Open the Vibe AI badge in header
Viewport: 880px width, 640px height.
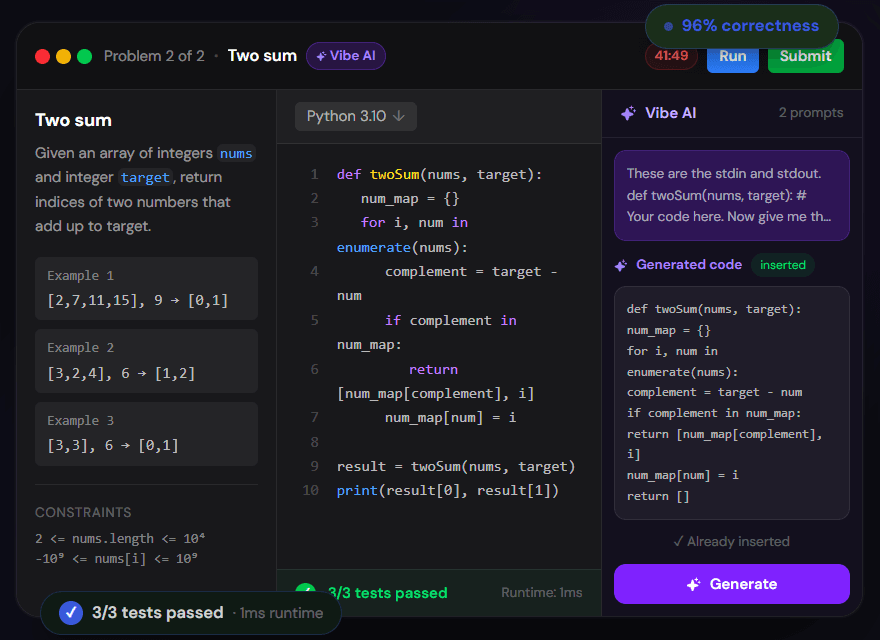346,56
